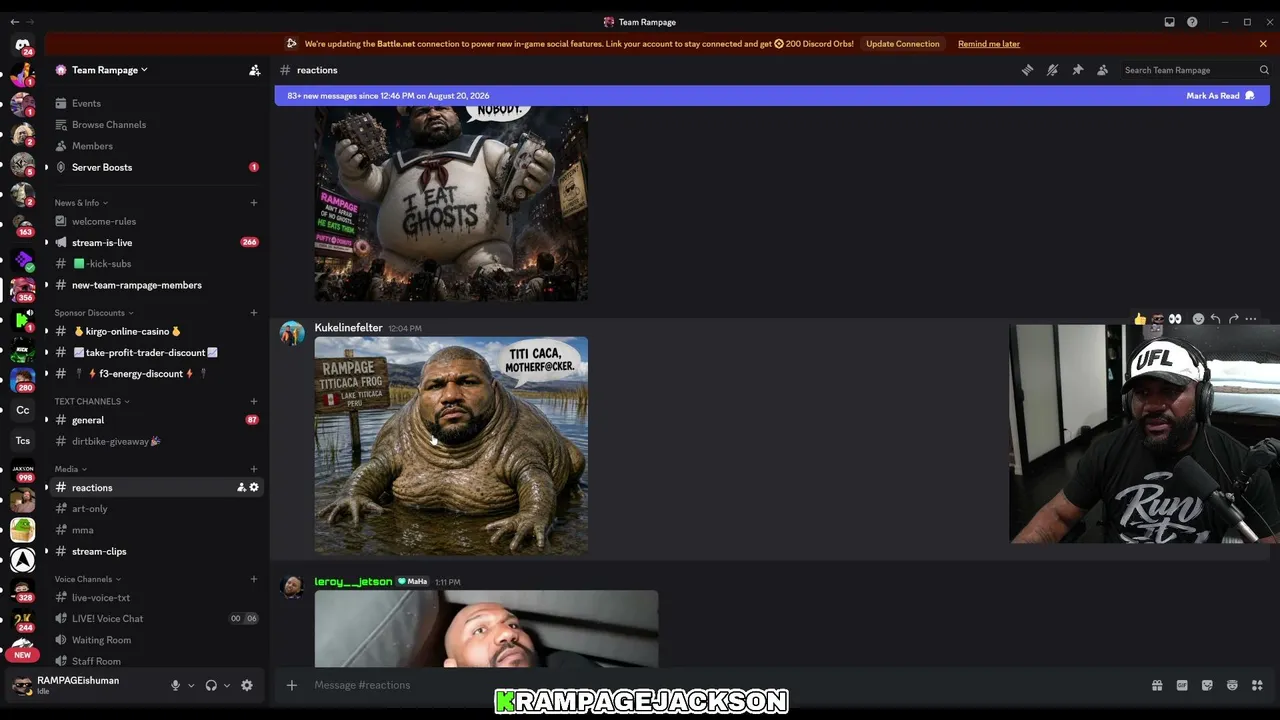Image resolution: width=1280 pixels, height=720 pixels.
Task: Open the apps launcher in message bar
Action: (x=1257, y=685)
